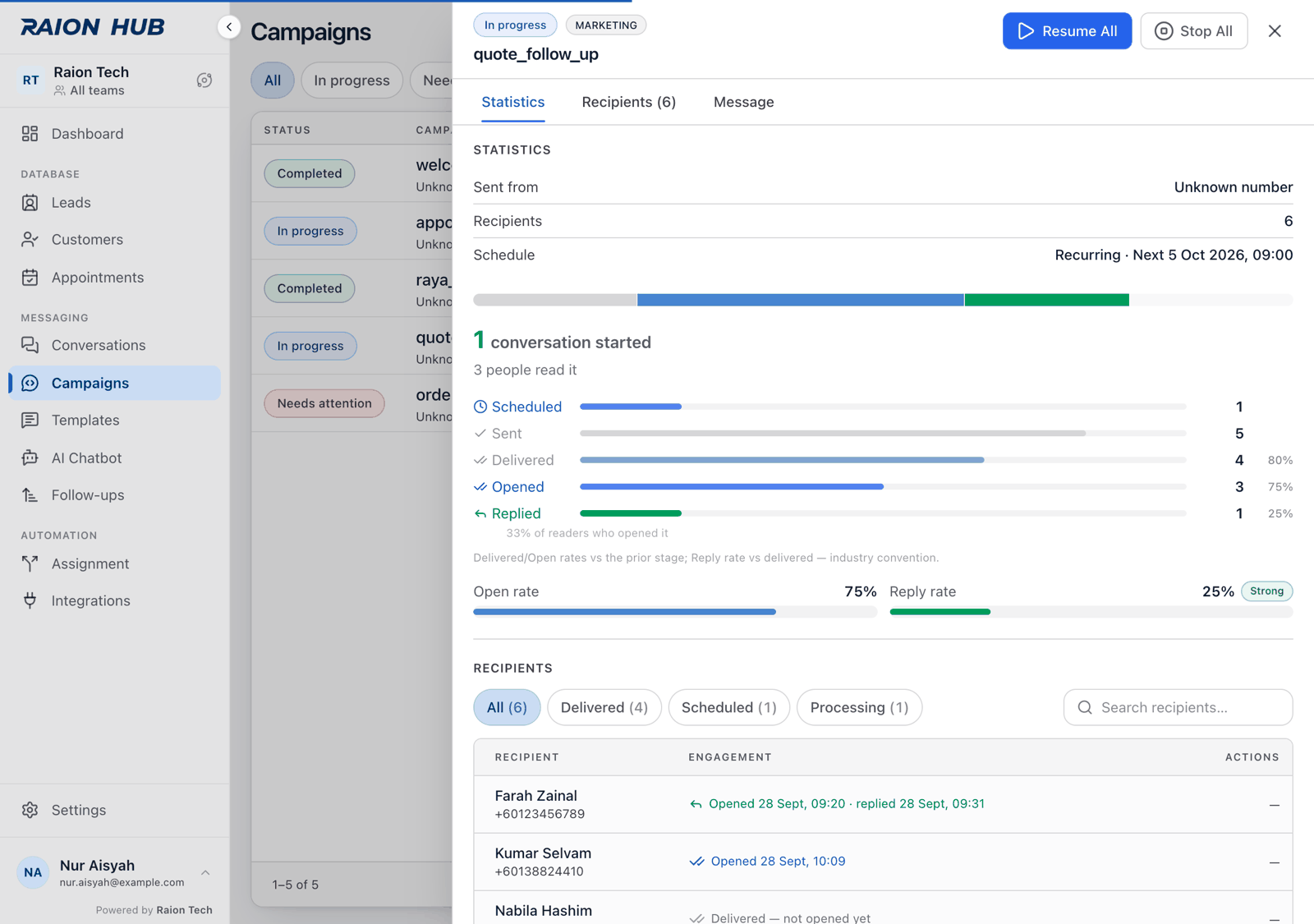1314x924 pixels.
Task: Open Conversations in the sidebar
Action: point(115,345)
